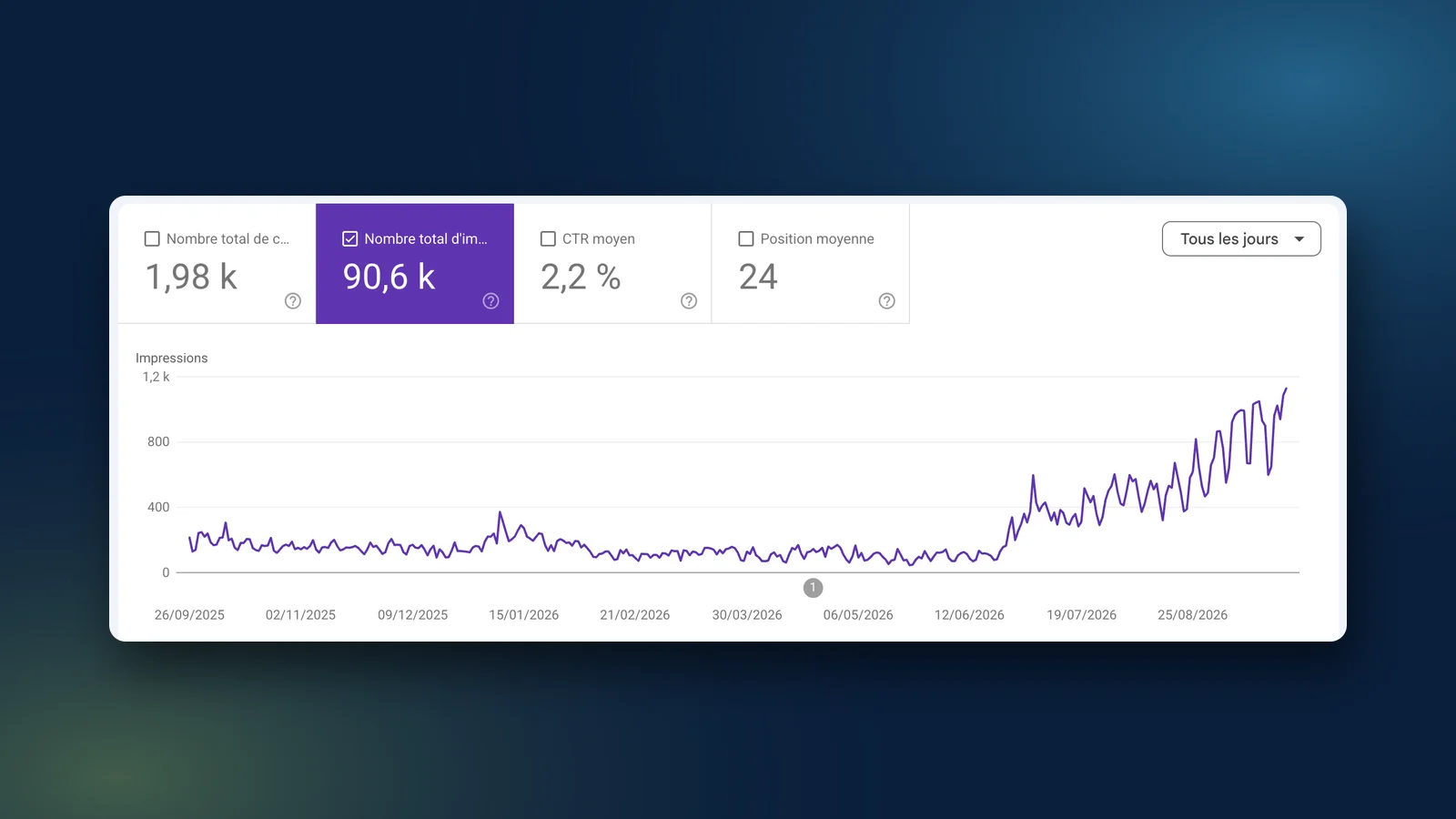Screen dimensions: 1456x819
Task: Click the 2,2 % CTR value
Action: (x=581, y=277)
